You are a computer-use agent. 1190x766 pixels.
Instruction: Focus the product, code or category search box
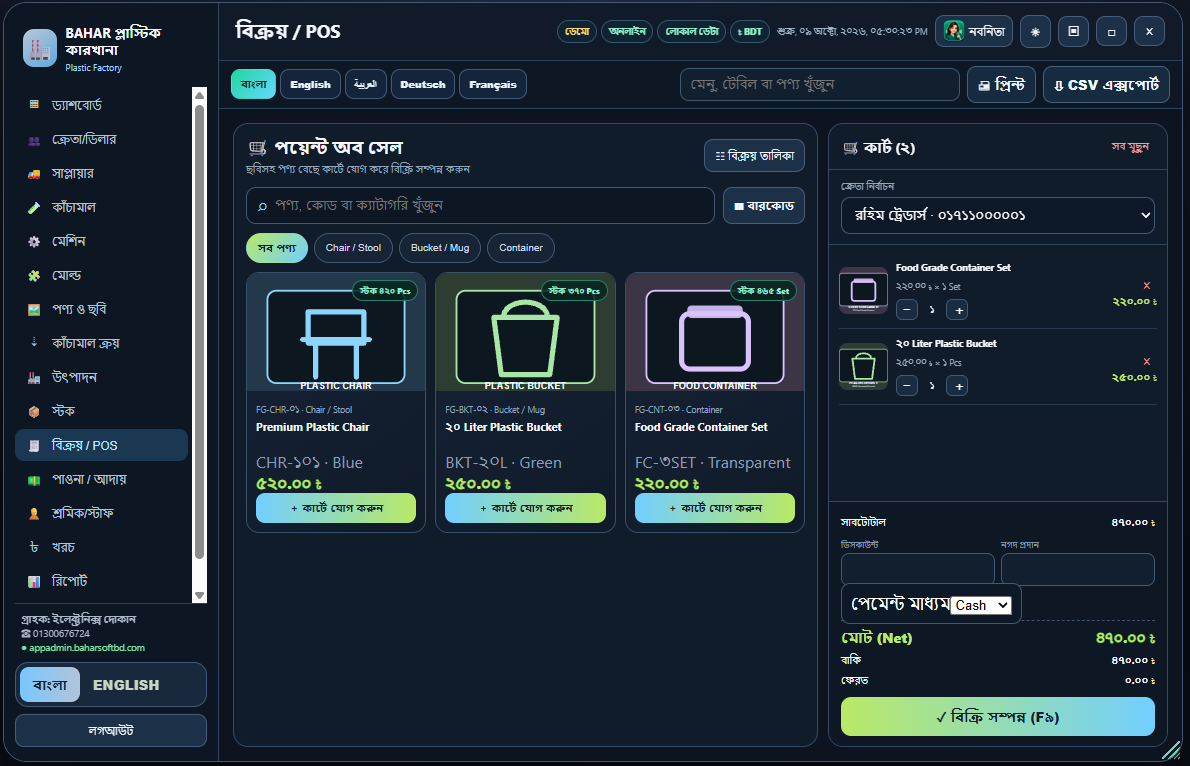pos(480,206)
